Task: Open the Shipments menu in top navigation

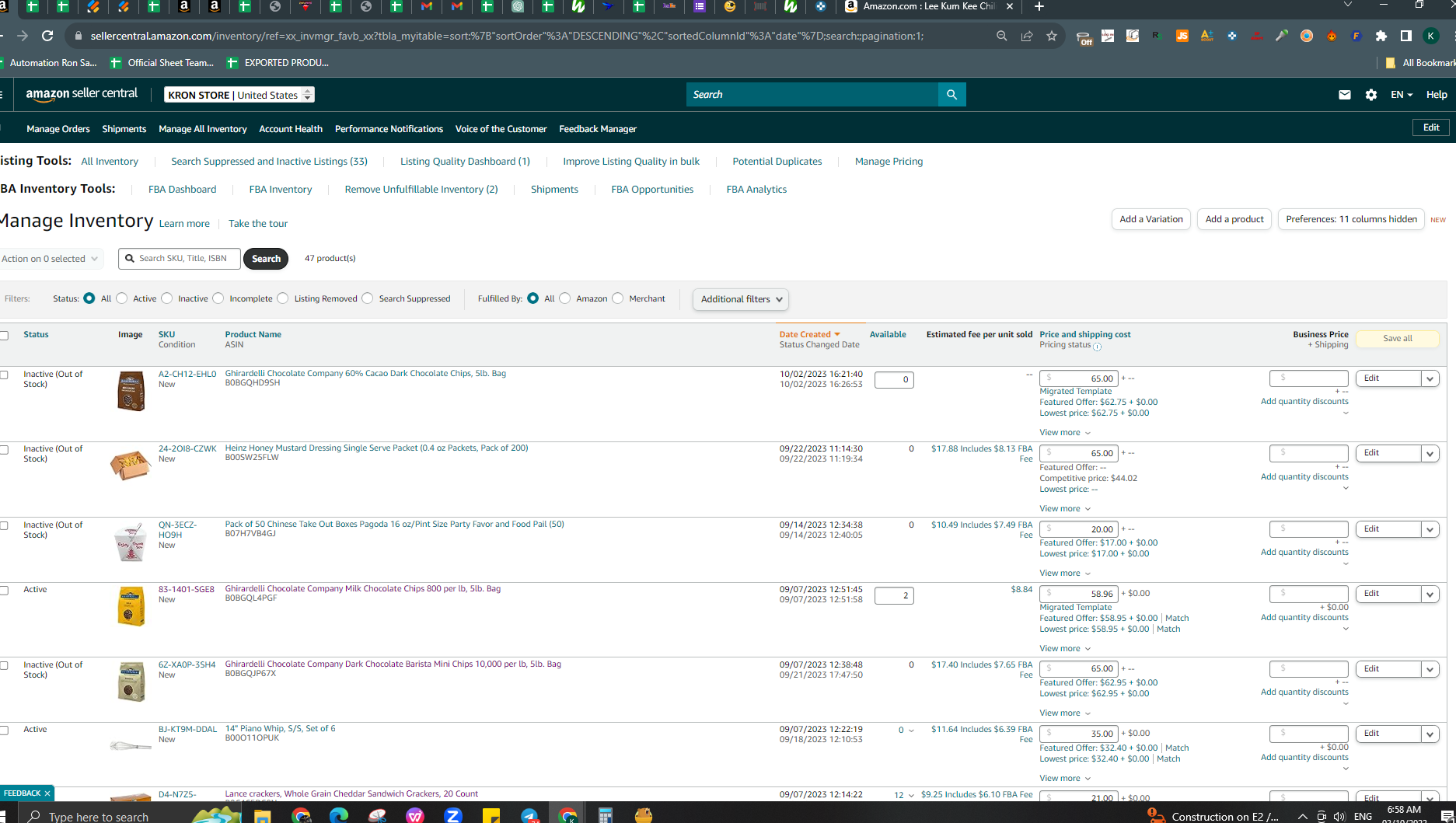Action: [x=124, y=129]
